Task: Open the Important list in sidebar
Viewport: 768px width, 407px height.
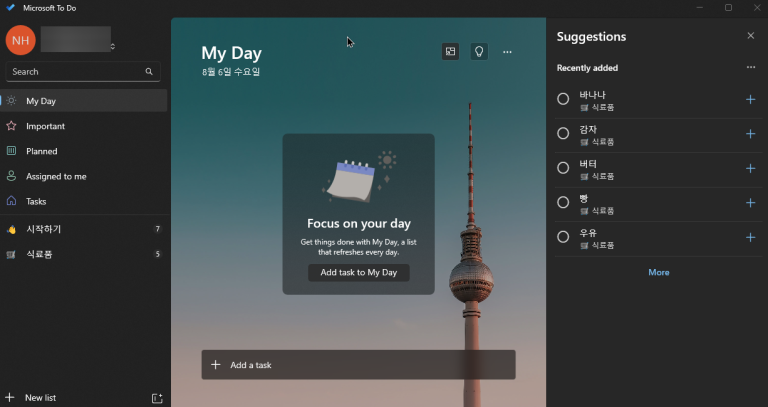Action: tap(45, 126)
